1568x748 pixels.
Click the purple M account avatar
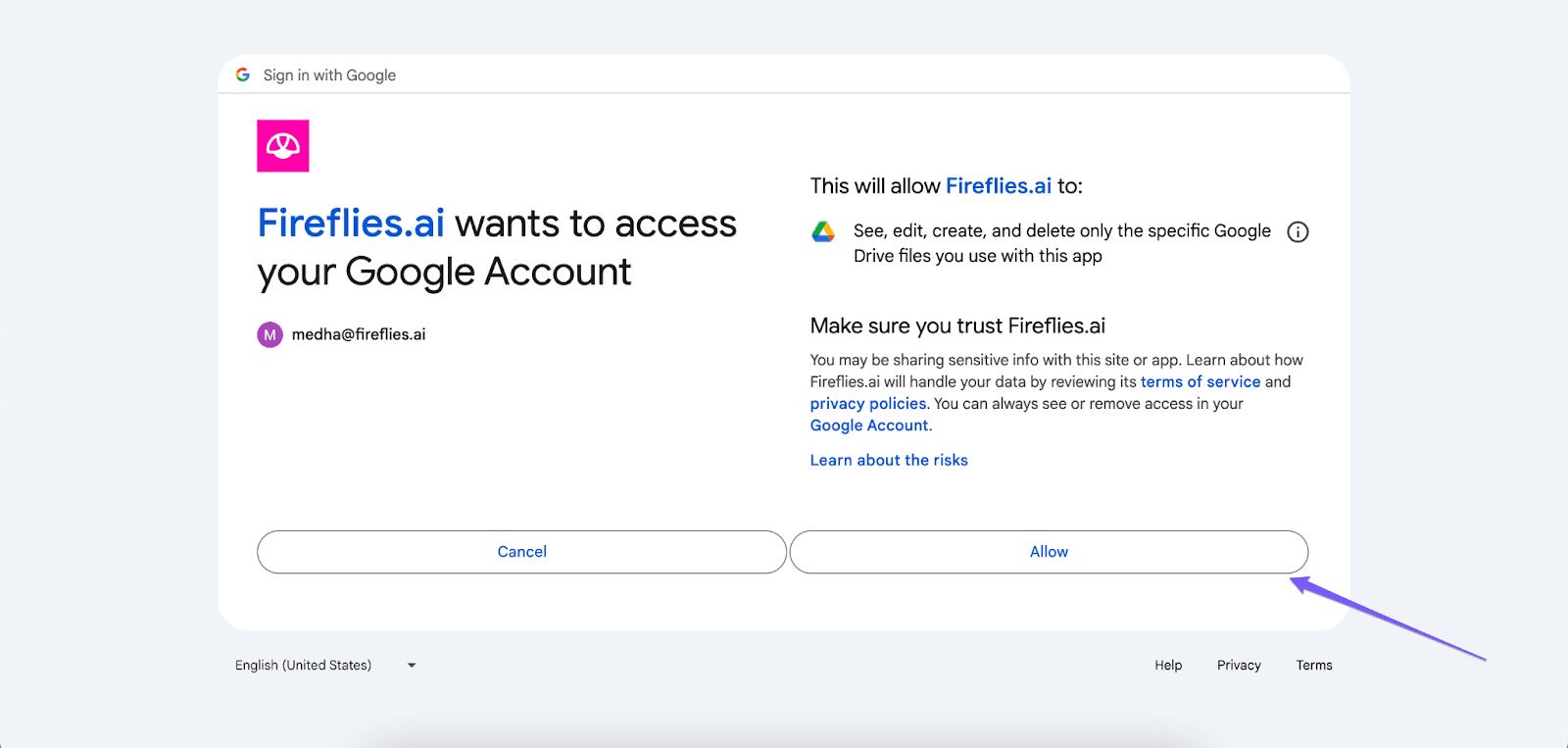[x=269, y=334]
